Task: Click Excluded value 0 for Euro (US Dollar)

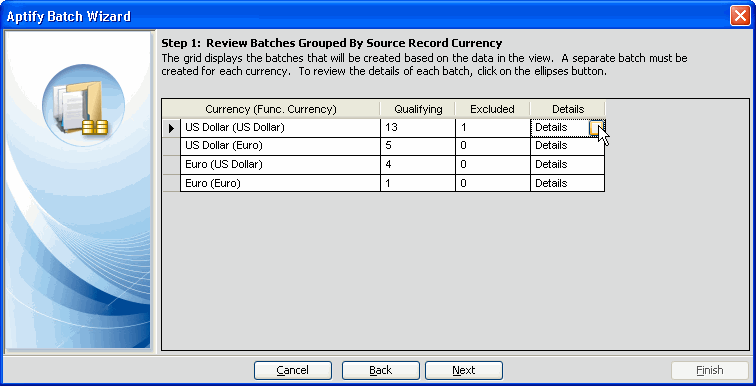Action: [x=493, y=165]
